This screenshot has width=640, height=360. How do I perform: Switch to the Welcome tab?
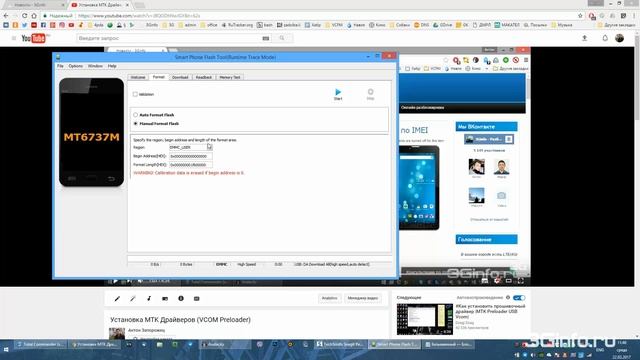138,77
